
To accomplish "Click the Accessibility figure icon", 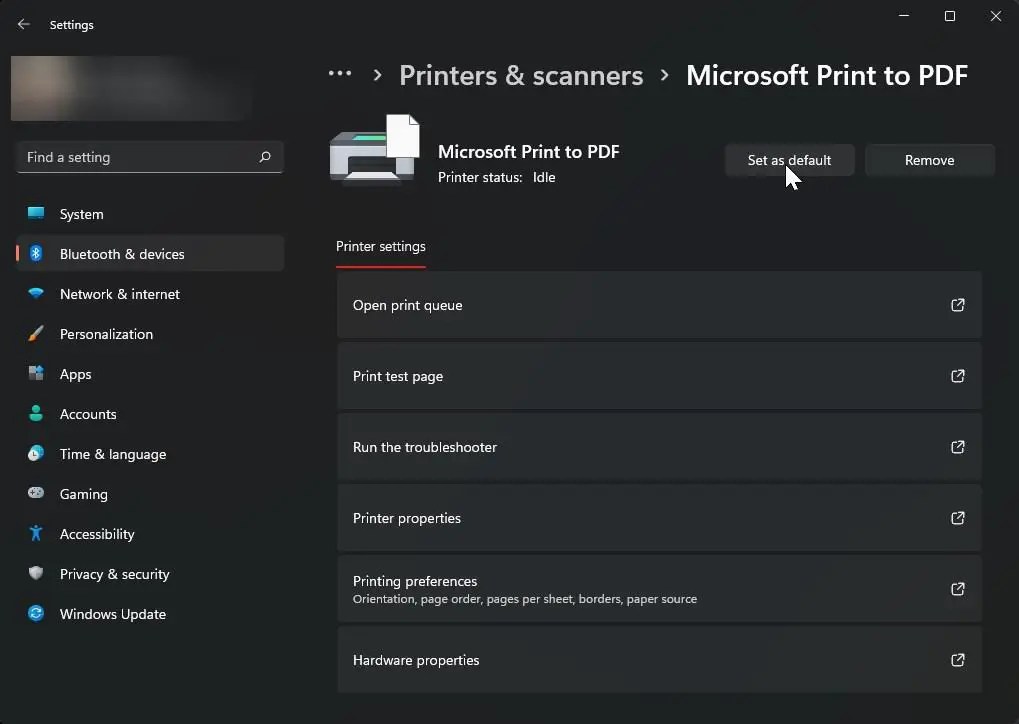I will [36, 533].
